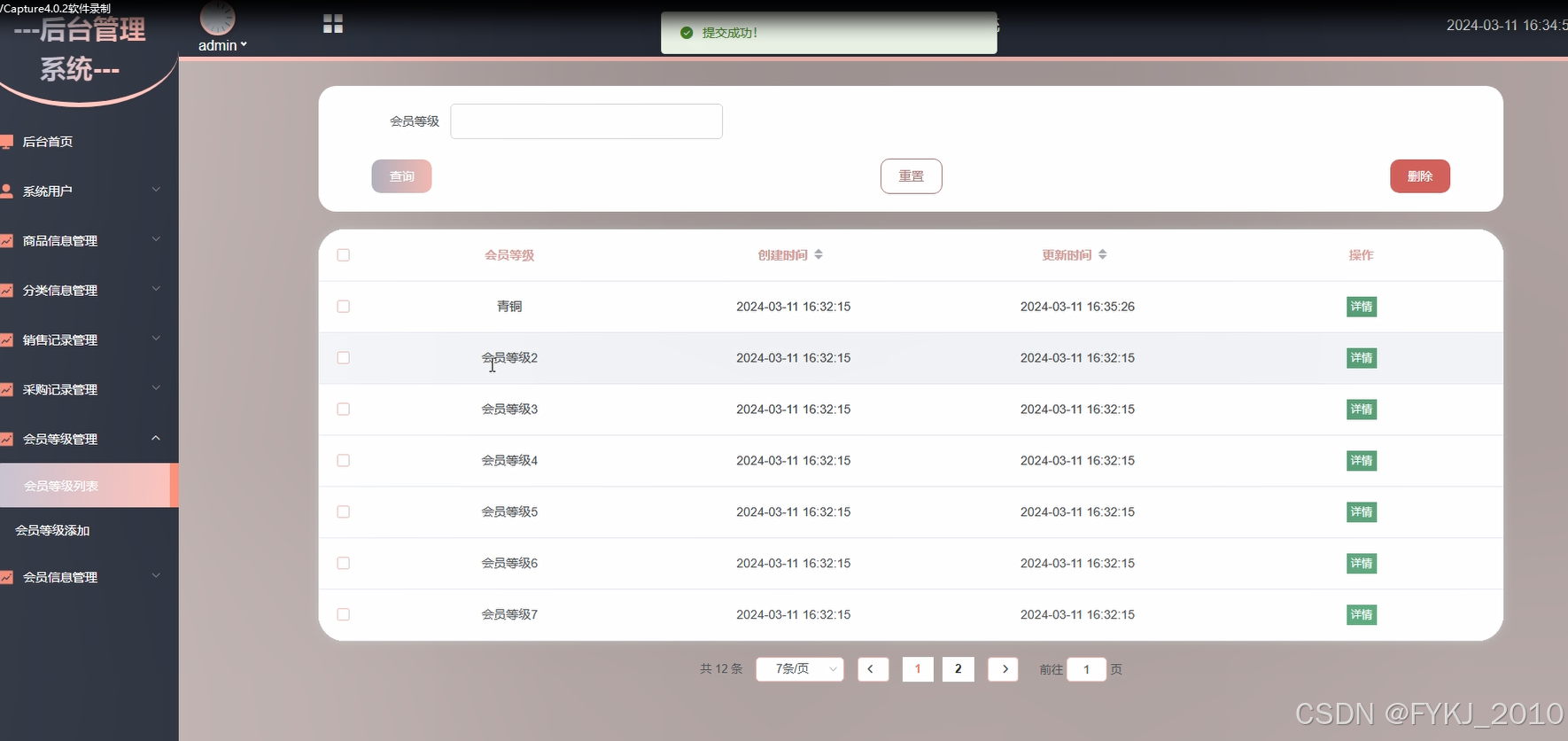Open the admin avatar picture

pos(217,18)
